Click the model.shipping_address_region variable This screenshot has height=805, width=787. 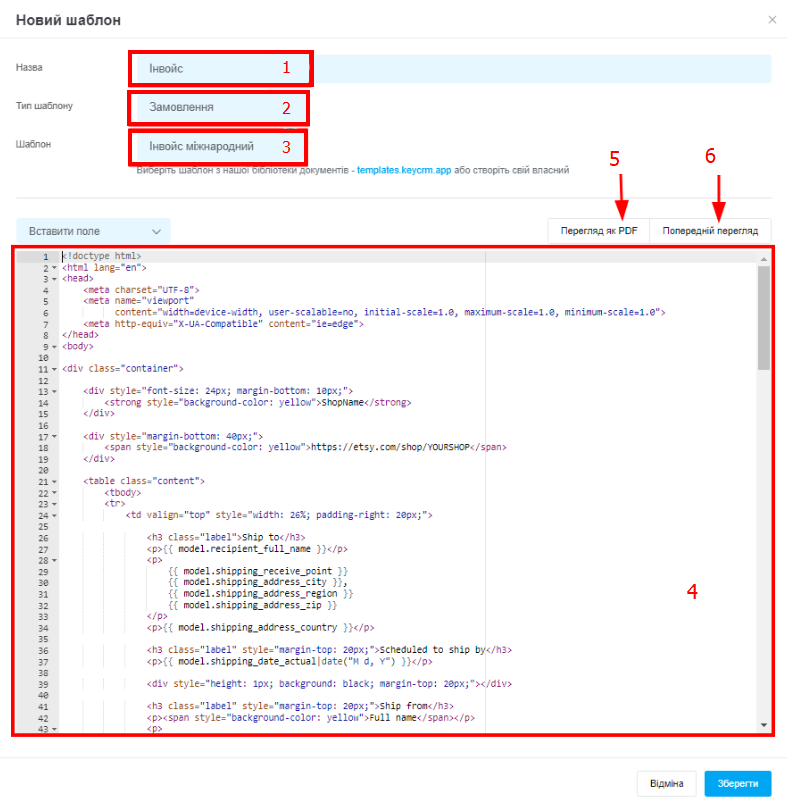coord(260,594)
